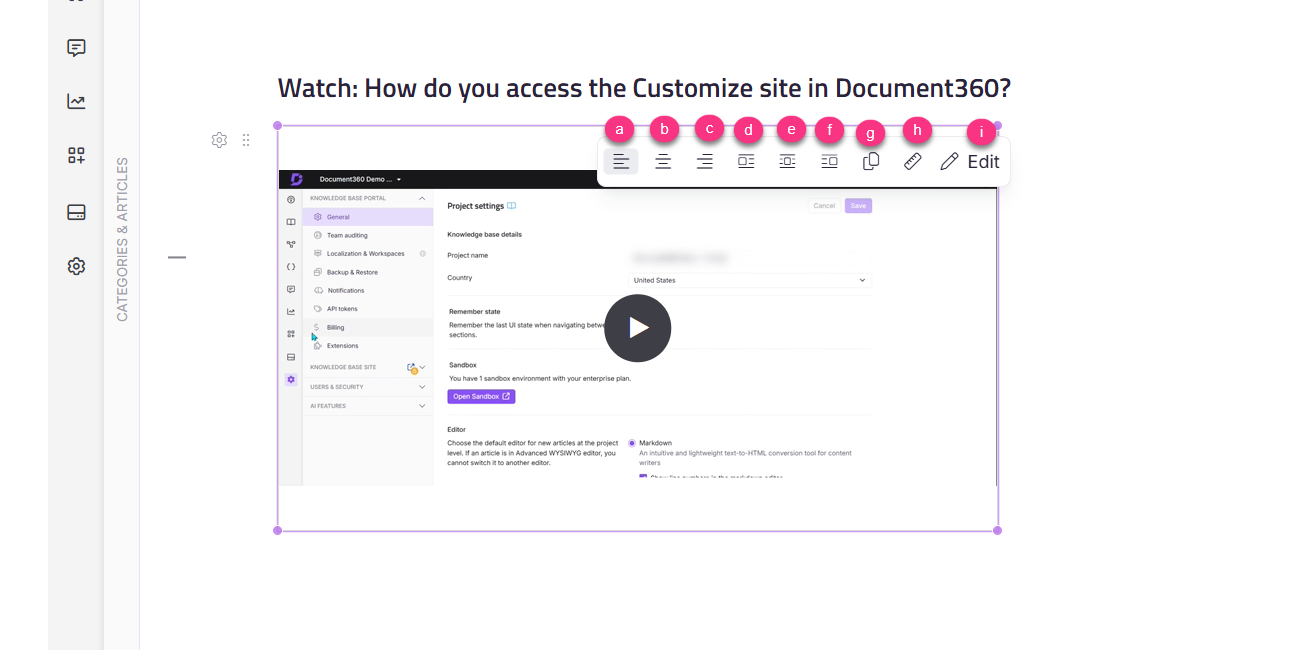Set inline center layout for video

(x=788, y=162)
